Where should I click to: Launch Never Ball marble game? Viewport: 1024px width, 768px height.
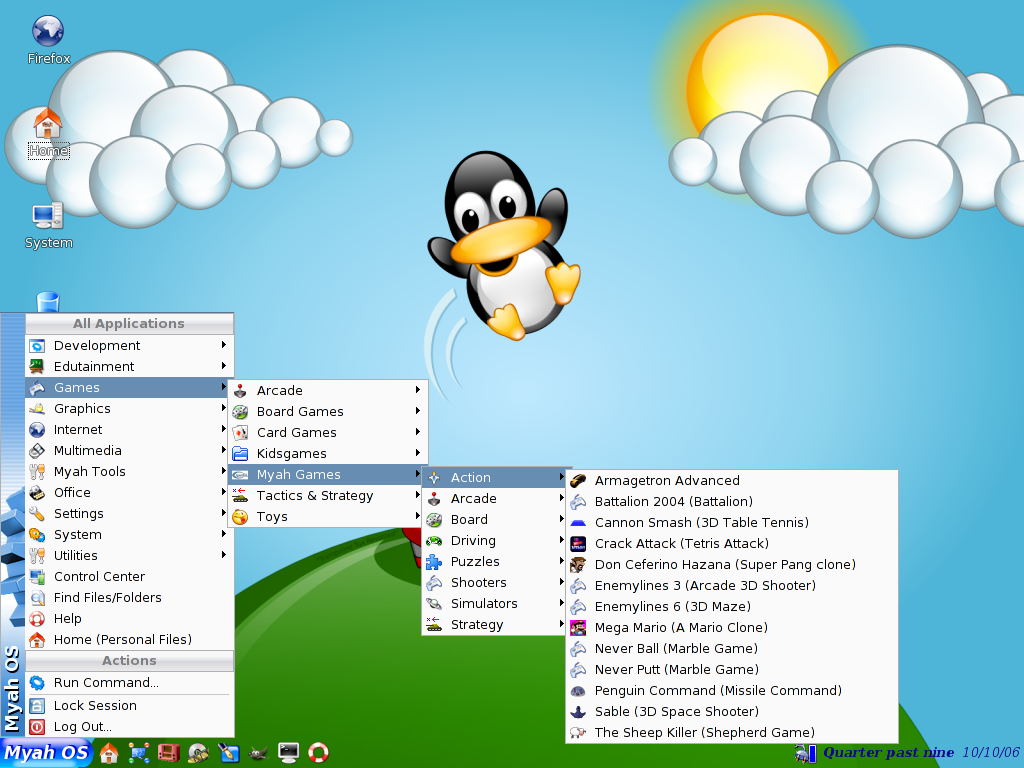[731, 648]
